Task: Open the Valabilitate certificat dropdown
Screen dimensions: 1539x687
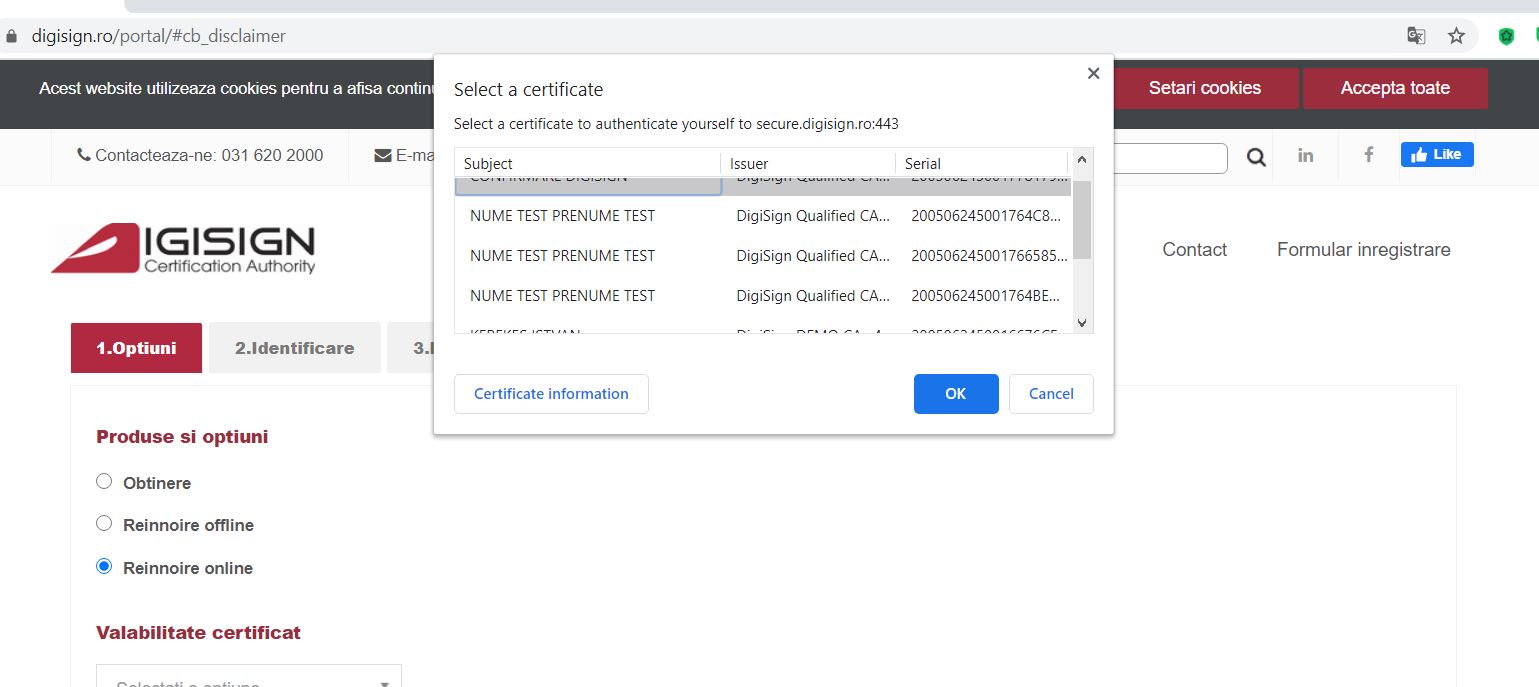Action: [x=249, y=677]
